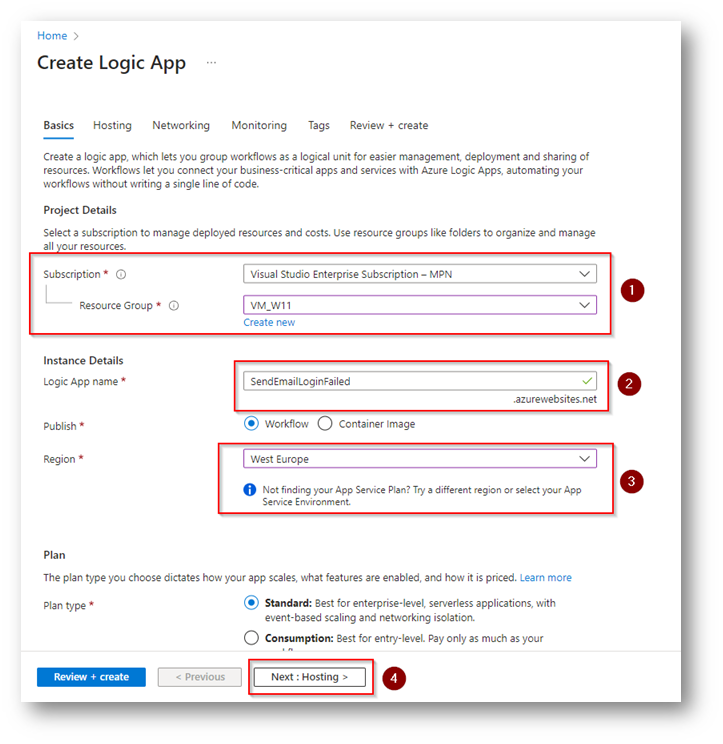Click the Resource Group info icon

[x=174, y=305]
